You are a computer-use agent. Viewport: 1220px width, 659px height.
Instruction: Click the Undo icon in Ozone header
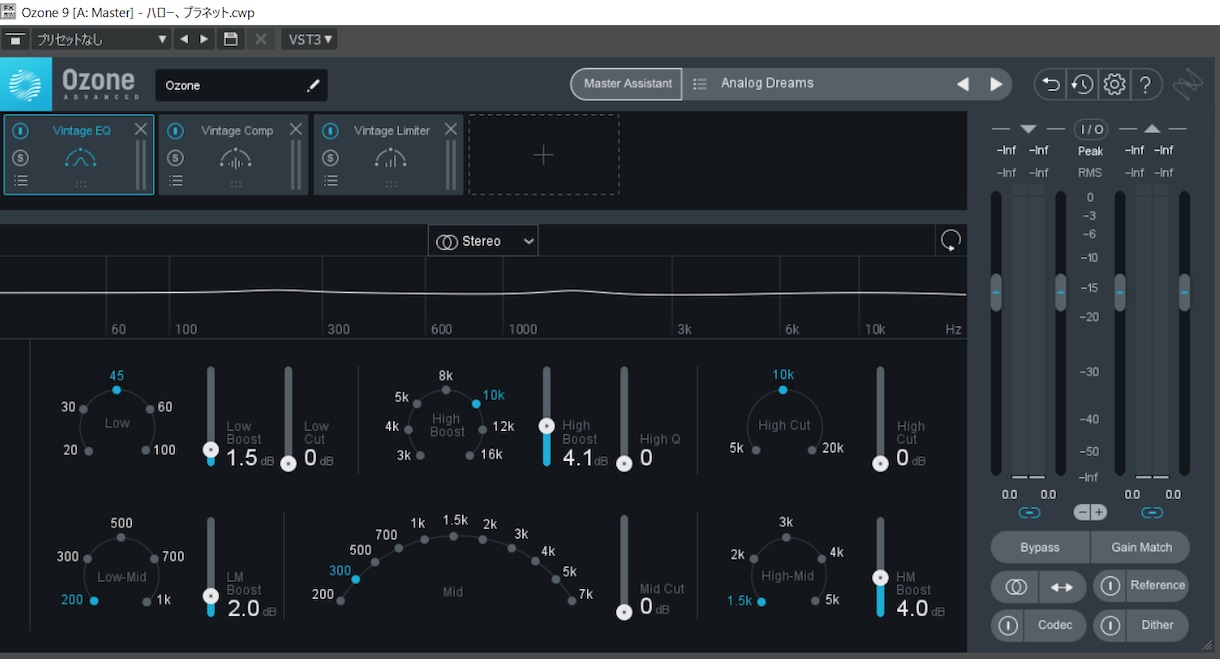point(1051,85)
